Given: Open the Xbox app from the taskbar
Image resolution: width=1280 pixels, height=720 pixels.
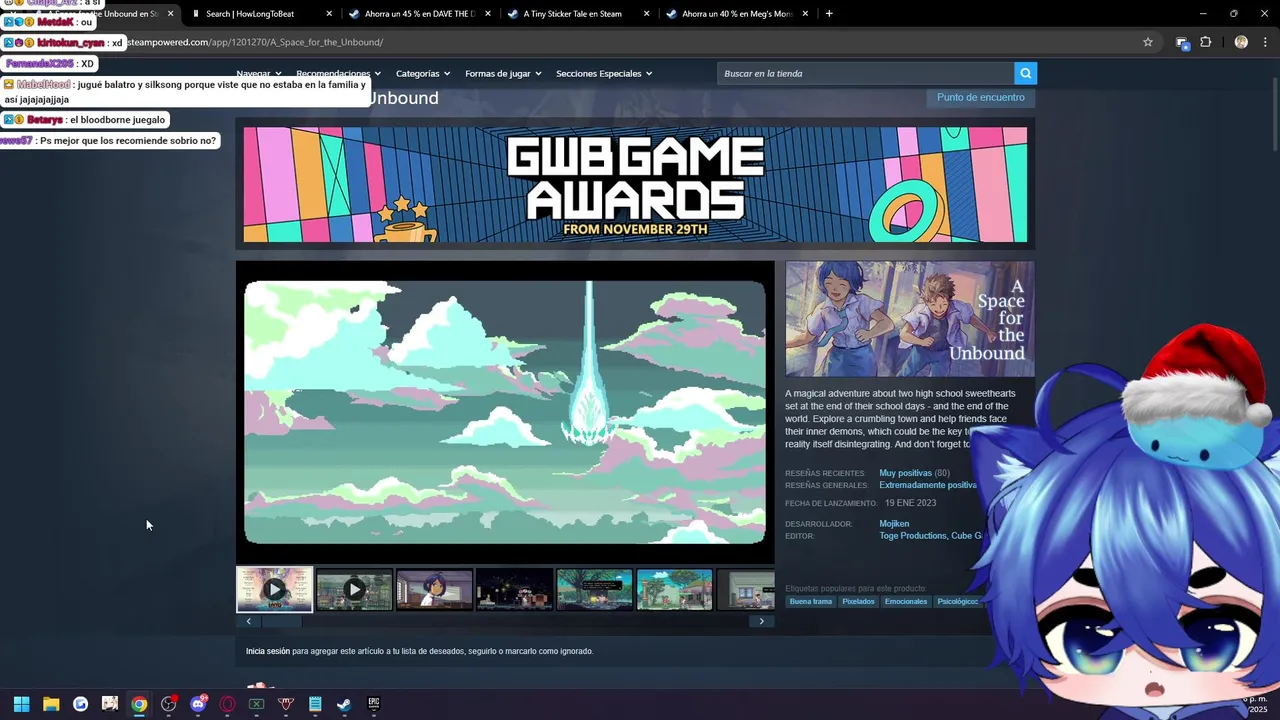Looking at the screenshot, I should 256,704.
